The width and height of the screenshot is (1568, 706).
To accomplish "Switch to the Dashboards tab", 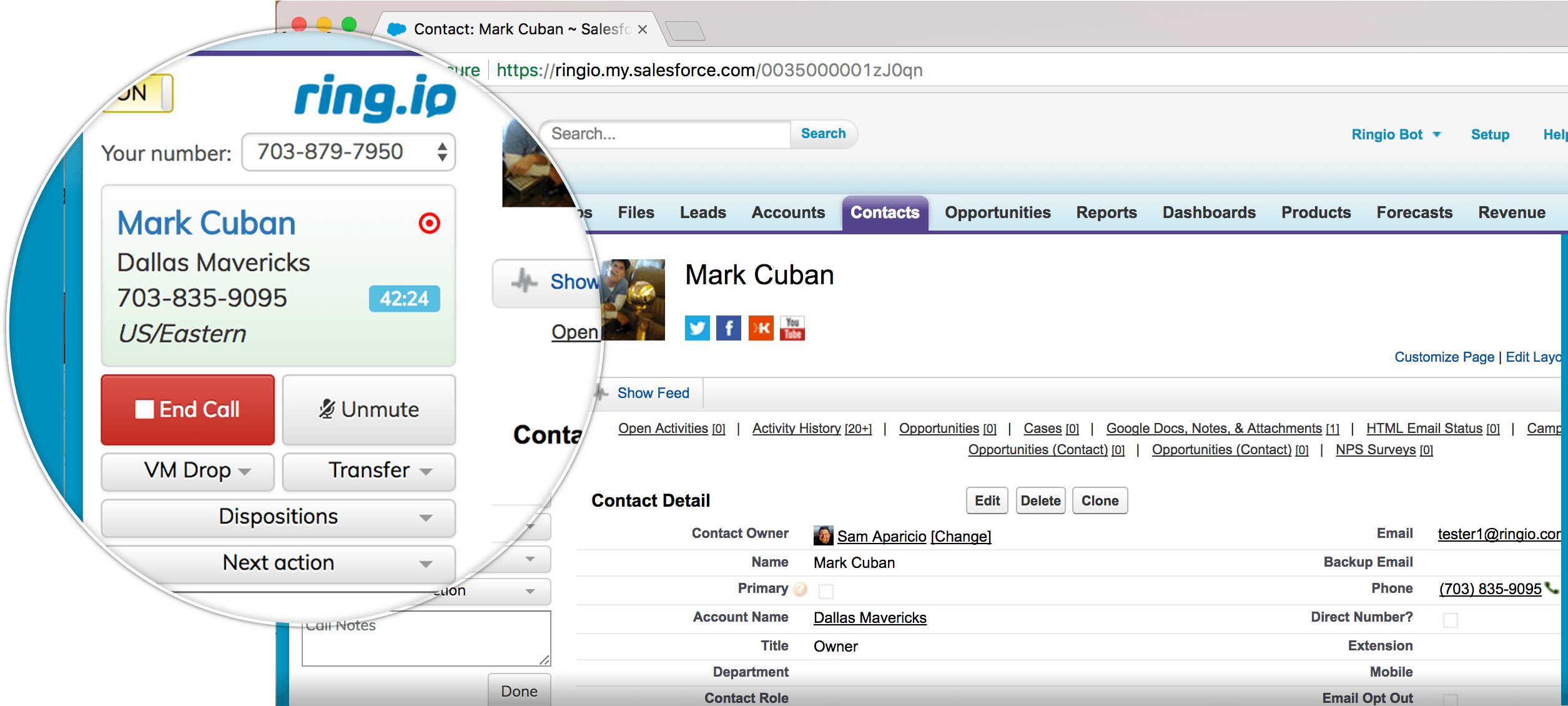I will click(x=1209, y=212).
